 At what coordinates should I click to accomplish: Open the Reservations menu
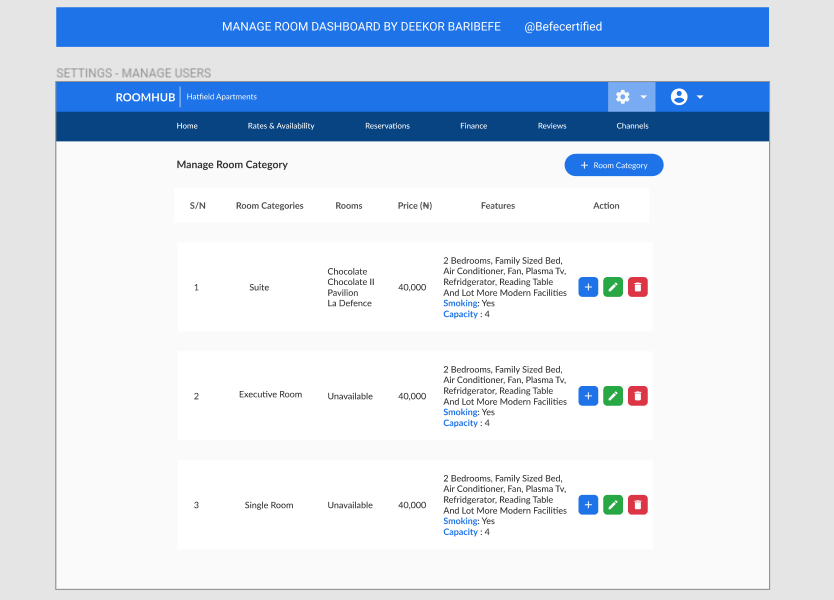point(387,126)
